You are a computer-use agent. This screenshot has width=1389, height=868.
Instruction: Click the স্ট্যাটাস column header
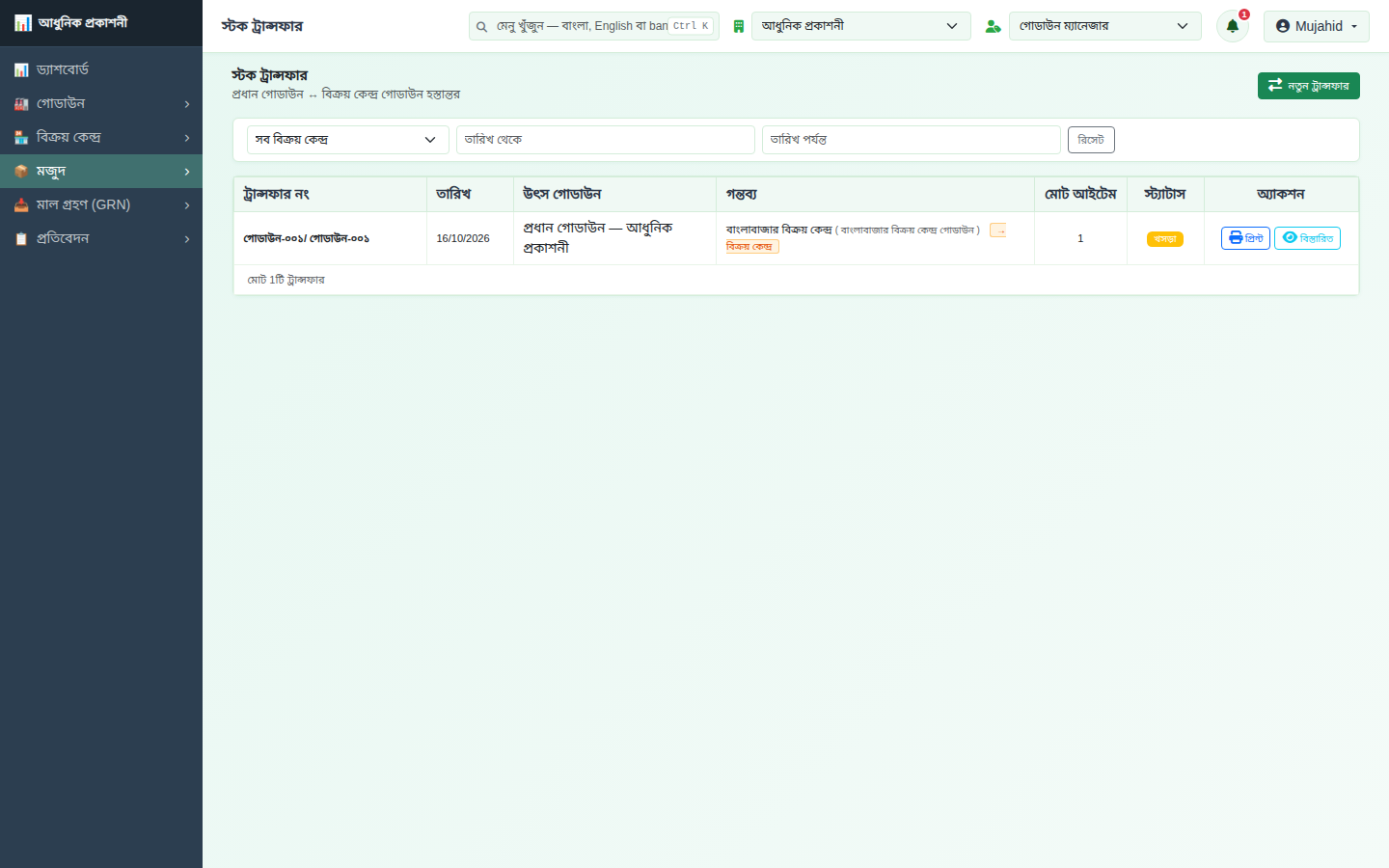point(1165,194)
